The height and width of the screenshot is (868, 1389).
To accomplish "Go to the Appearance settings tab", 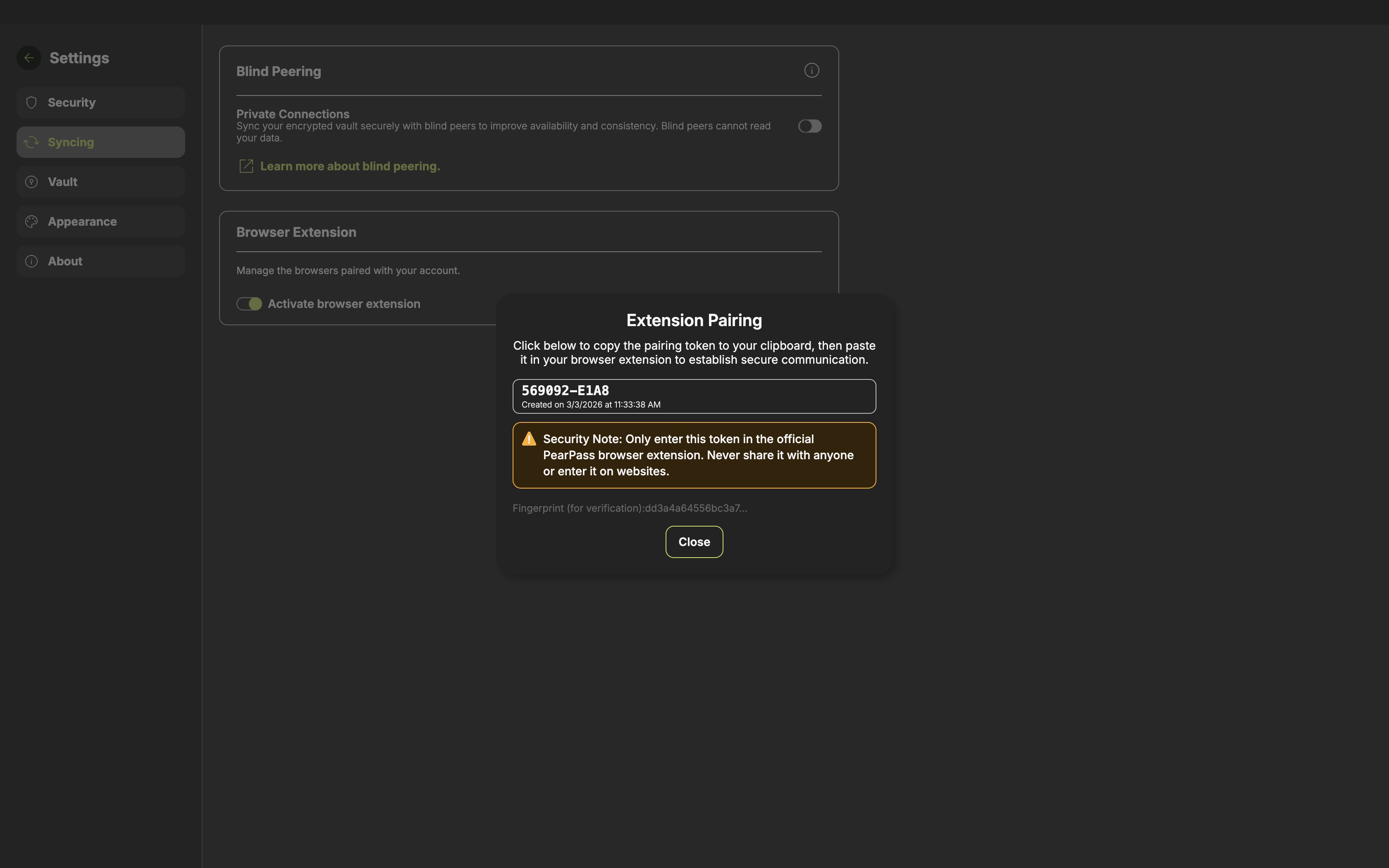I will click(100, 222).
